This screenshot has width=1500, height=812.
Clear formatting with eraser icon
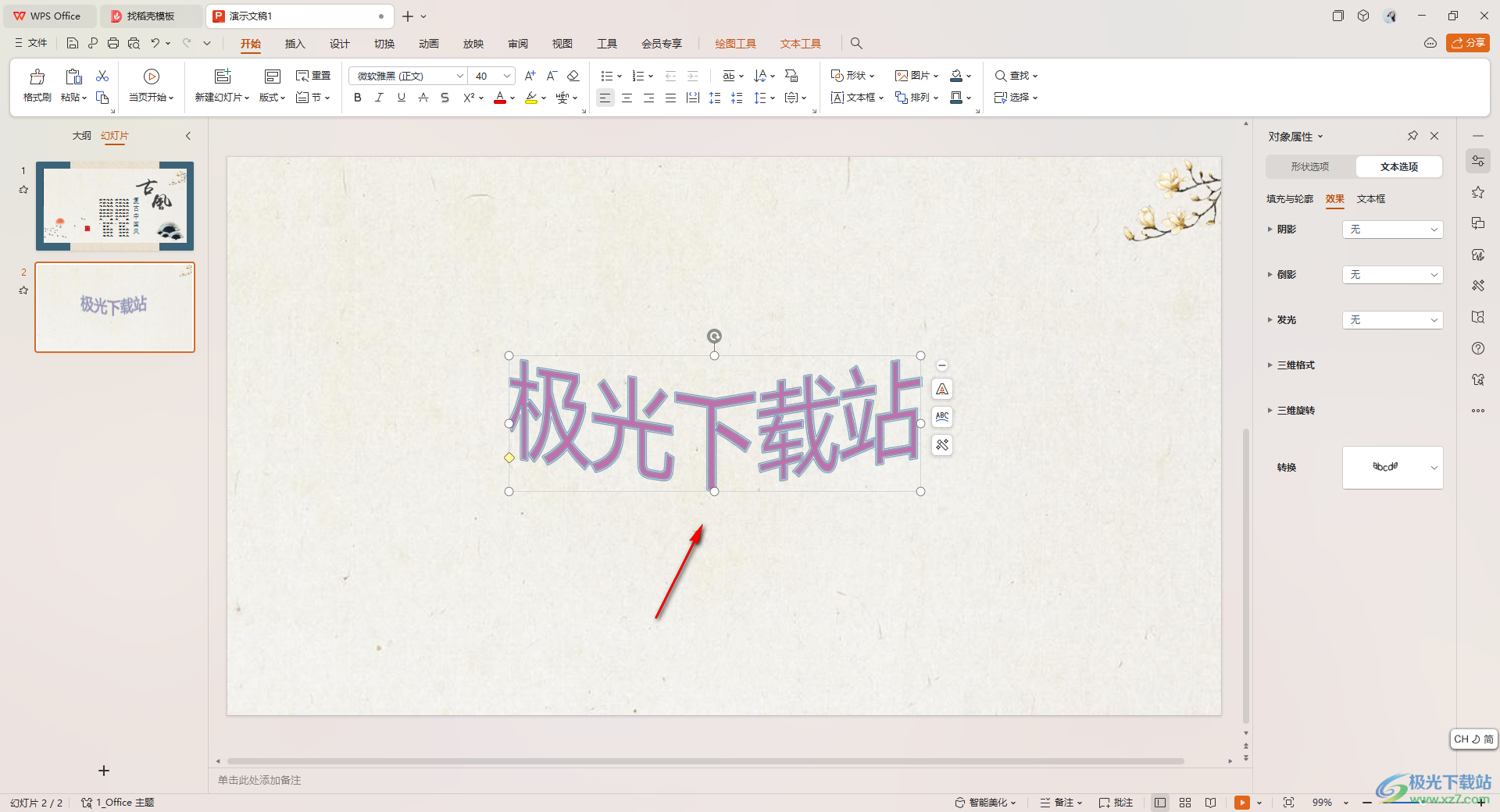point(573,76)
